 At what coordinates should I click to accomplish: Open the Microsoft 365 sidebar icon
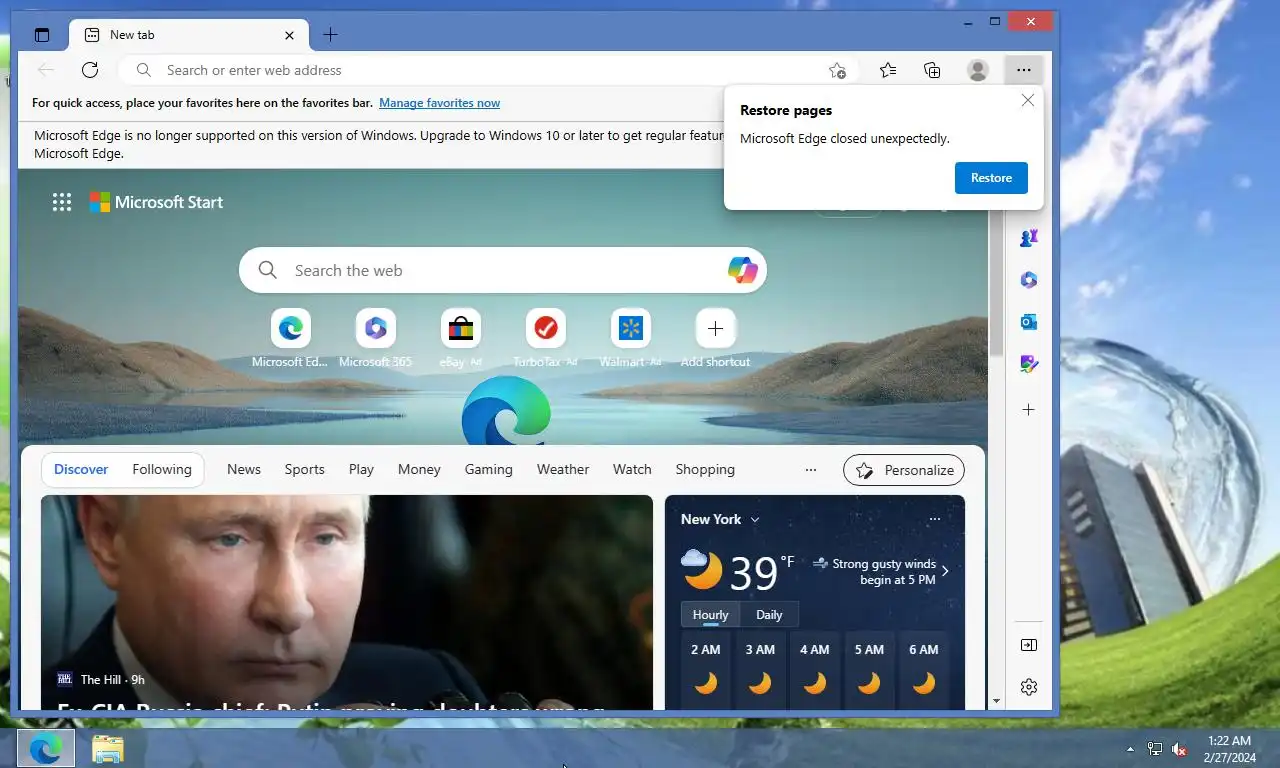pyautogui.click(x=1029, y=280)
